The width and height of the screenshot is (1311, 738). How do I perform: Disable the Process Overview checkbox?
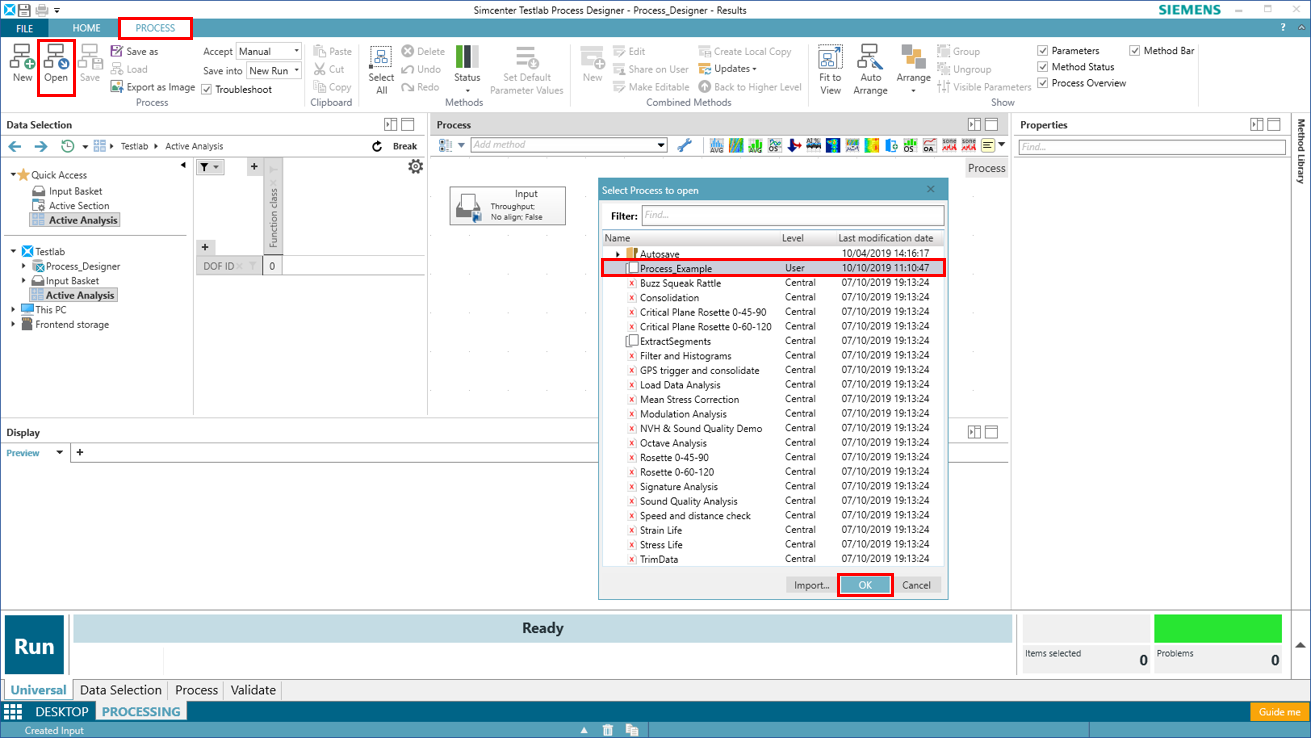coord(1043,83)
